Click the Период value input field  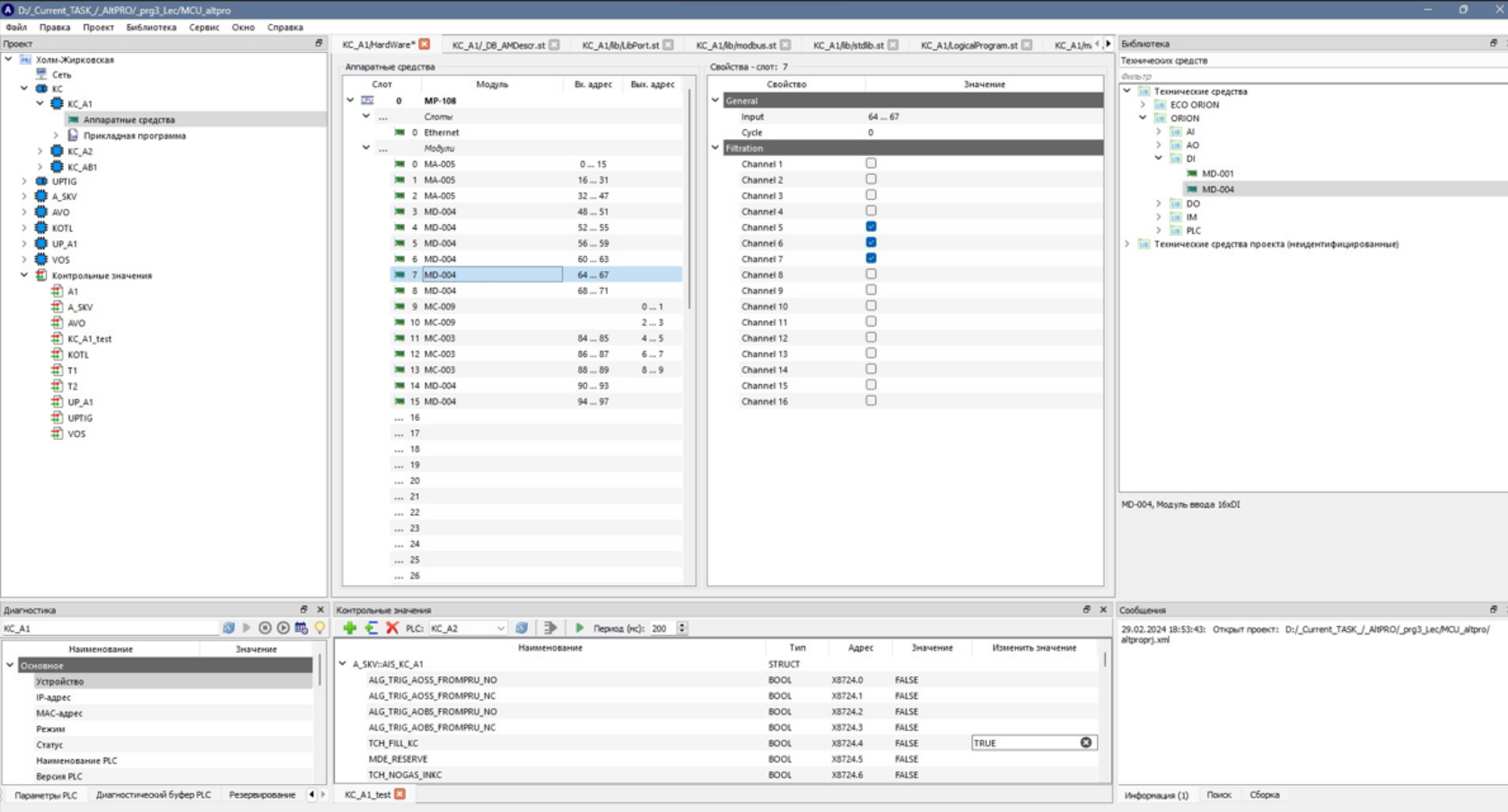click(x=662, y=628)
